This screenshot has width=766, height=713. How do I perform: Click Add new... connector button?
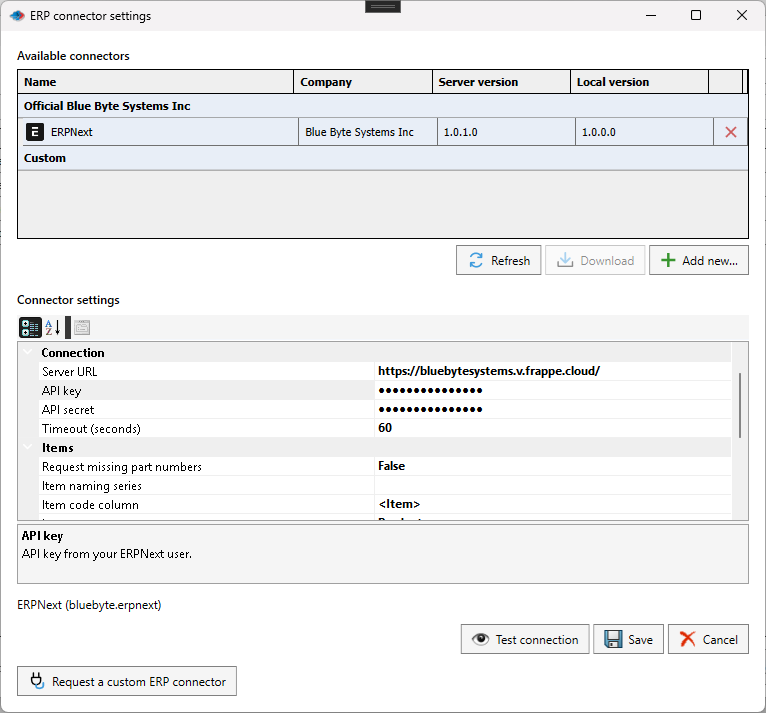coord(699,260)
